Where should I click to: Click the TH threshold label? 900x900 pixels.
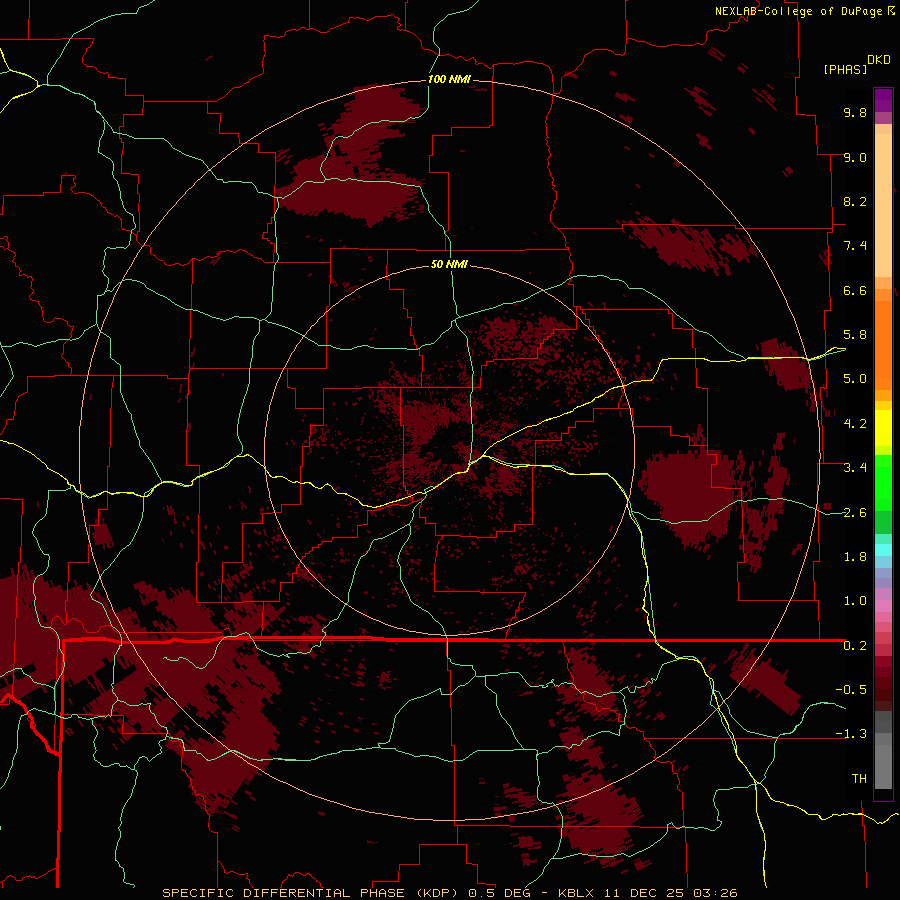[x=859, y=779]
